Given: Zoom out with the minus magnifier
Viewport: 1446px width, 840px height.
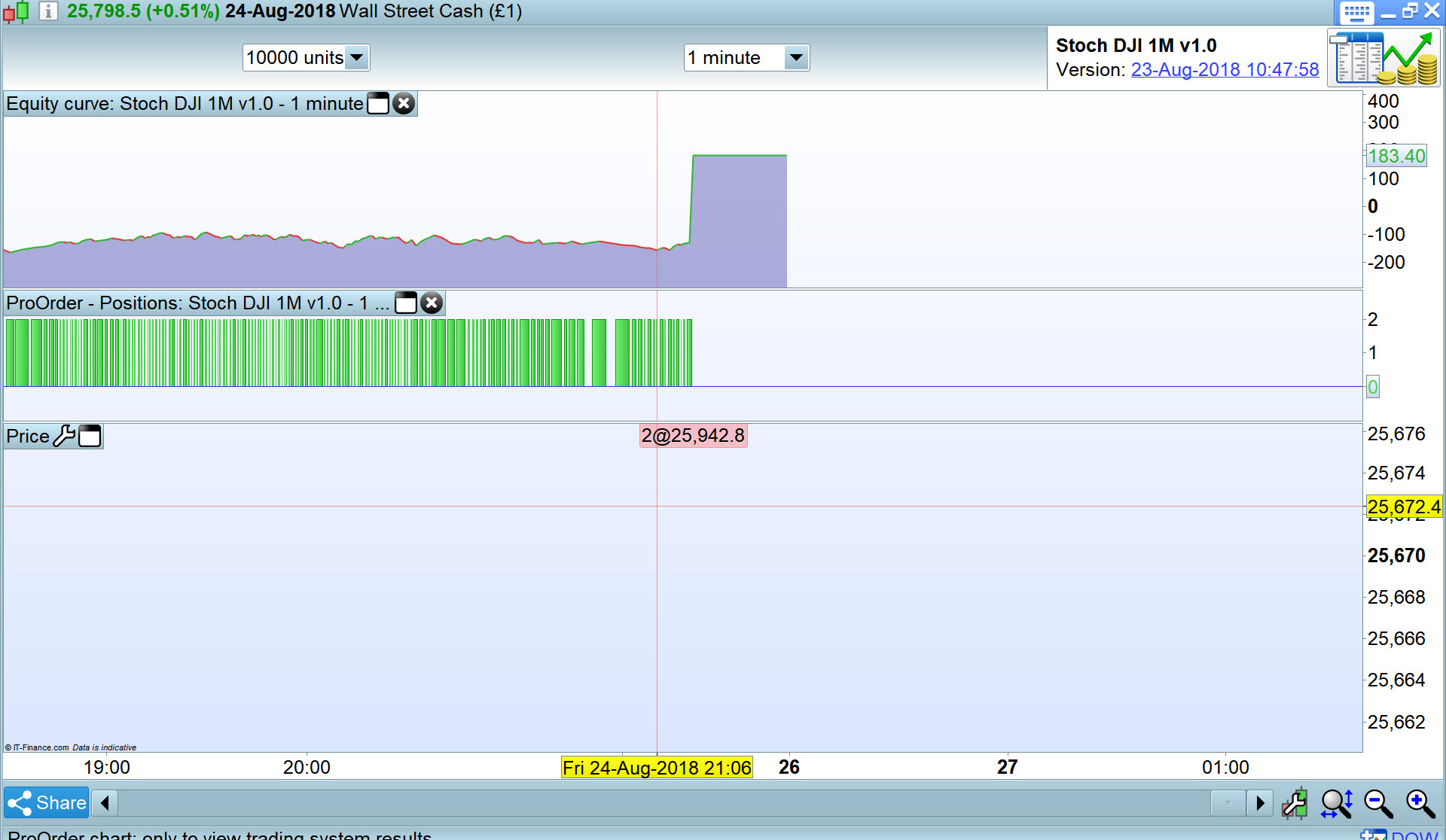Looking at the screenshot, I should point(1378,803).
